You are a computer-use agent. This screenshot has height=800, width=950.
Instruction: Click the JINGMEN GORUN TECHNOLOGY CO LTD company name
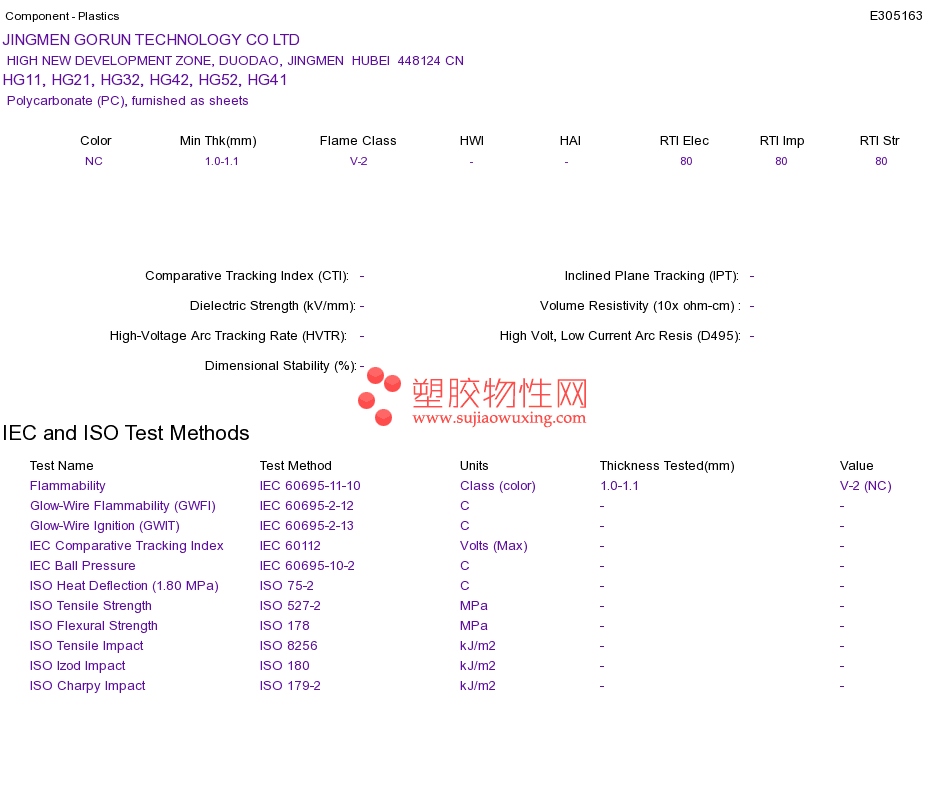[x=151, y=40]
